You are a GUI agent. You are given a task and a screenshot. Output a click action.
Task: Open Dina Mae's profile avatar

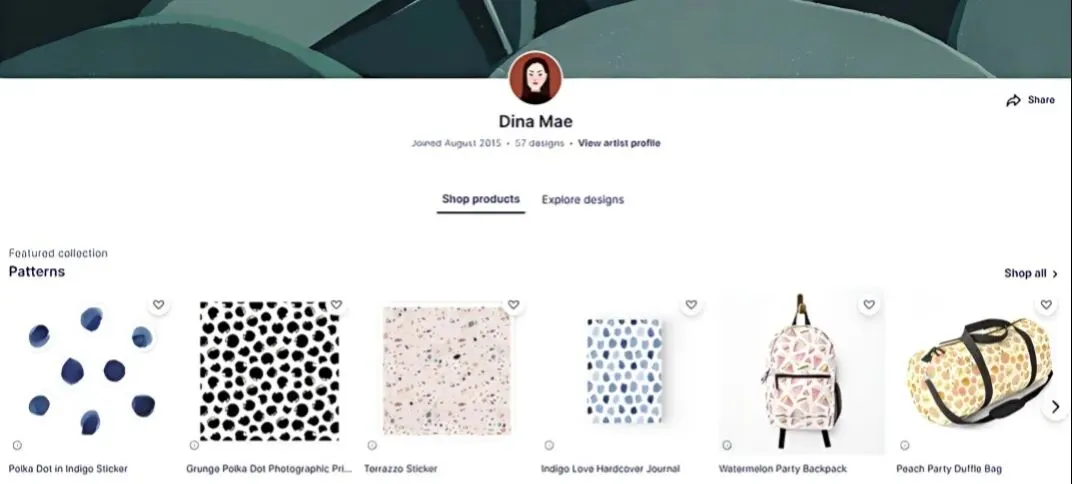[535, 78]
